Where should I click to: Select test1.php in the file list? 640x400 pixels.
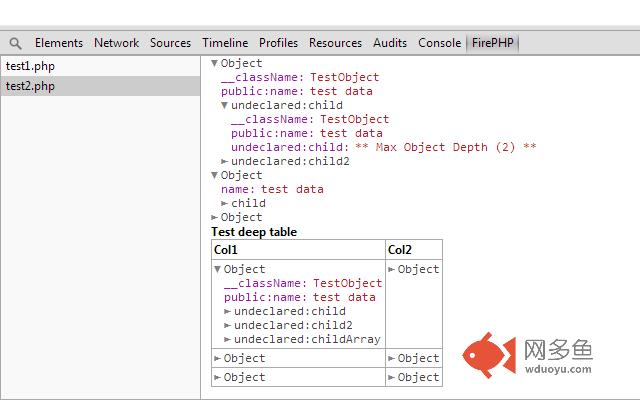tap(30, 66)
